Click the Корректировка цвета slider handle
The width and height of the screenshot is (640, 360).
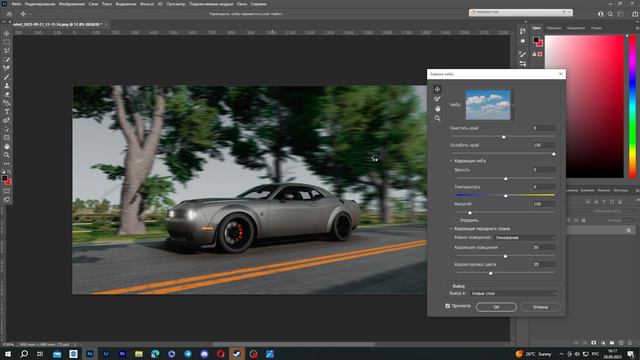491,273
